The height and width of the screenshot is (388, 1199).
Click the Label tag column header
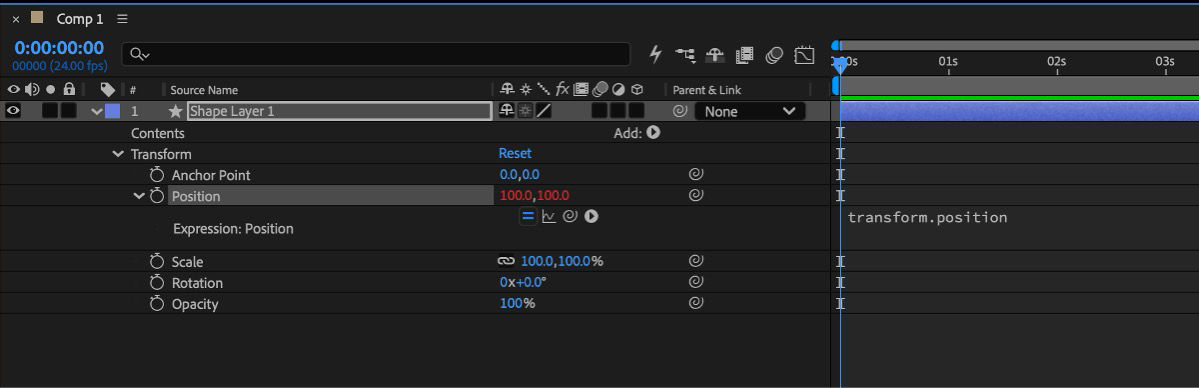tap(107, 90)
